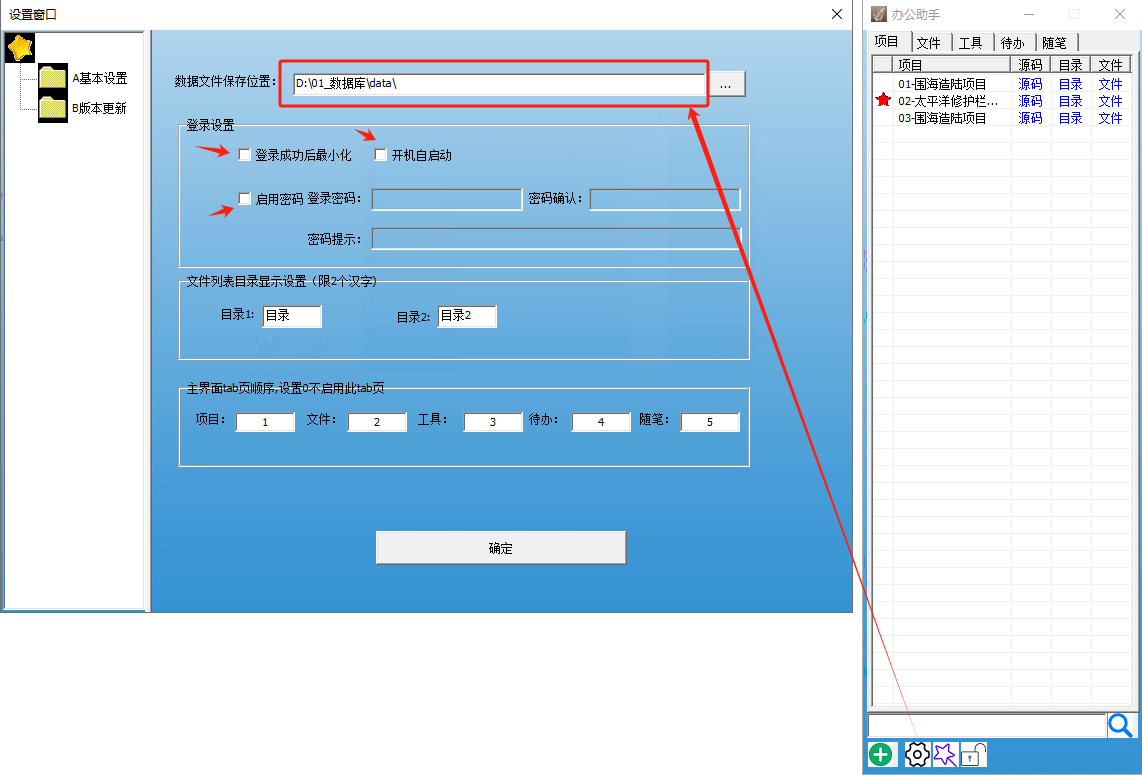
Task: Click folder icon of B版本更新
Action: 53,109
